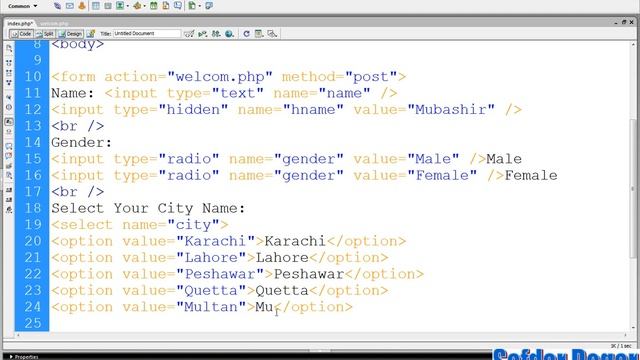Click the Images insert icon
This screenshot has height=360, width=640.
(x=120, y=6)
